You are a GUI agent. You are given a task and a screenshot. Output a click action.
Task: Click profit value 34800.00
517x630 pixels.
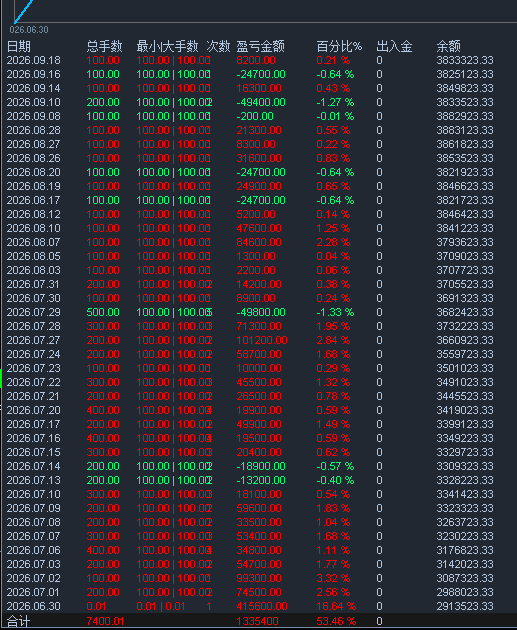pyautogui.click(x=259, y=550)
